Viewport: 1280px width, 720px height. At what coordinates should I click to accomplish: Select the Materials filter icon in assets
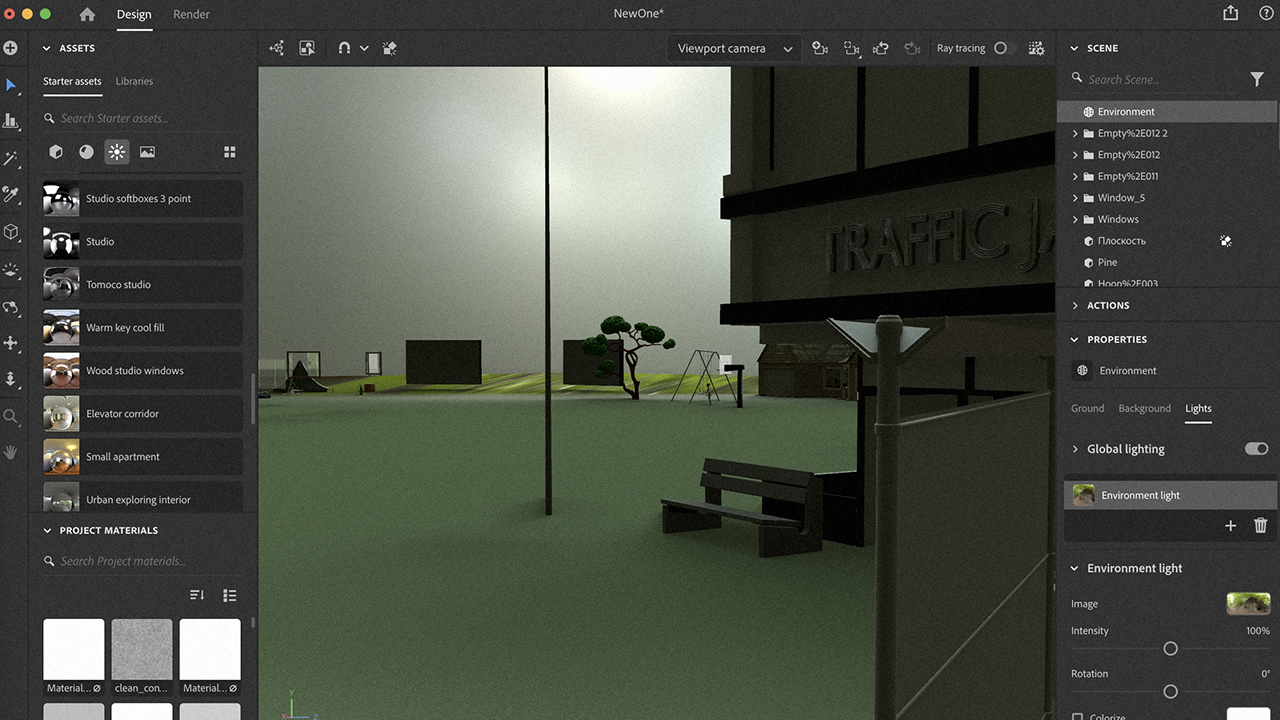[87, 152]
